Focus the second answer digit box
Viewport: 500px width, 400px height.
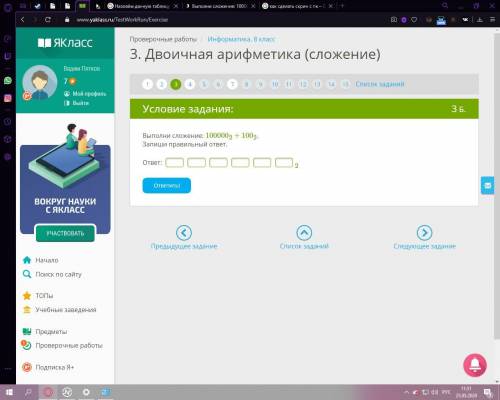coord(197,163)
